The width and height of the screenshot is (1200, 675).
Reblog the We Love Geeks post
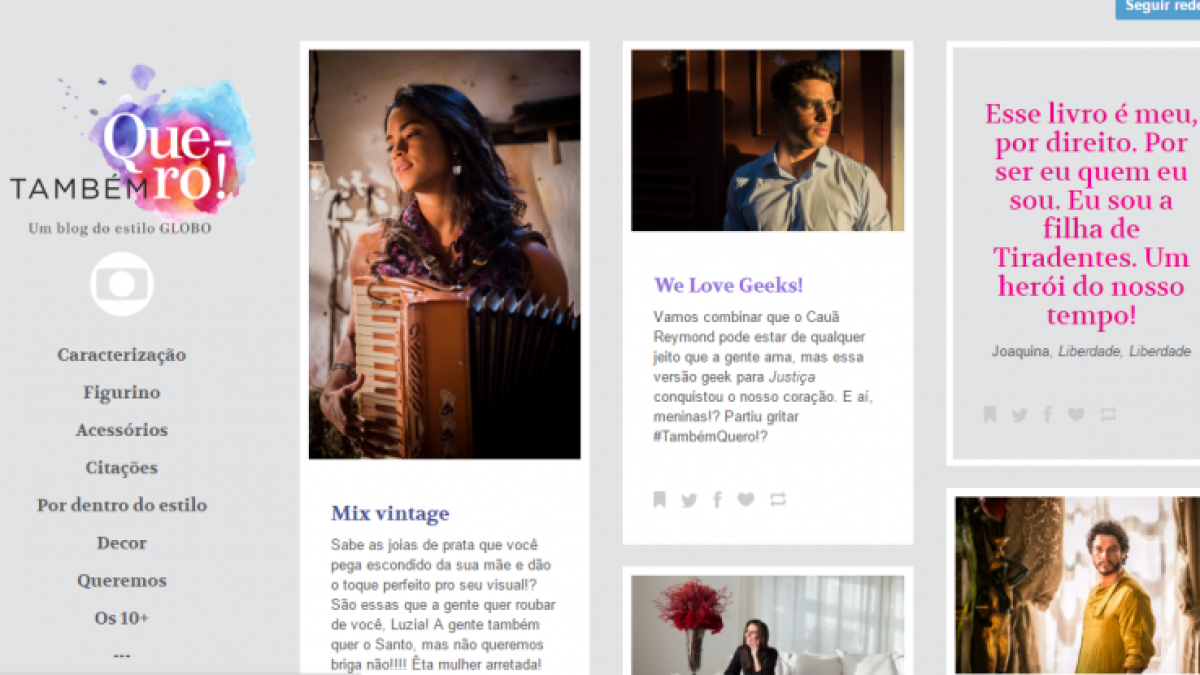tap(778, 499)
